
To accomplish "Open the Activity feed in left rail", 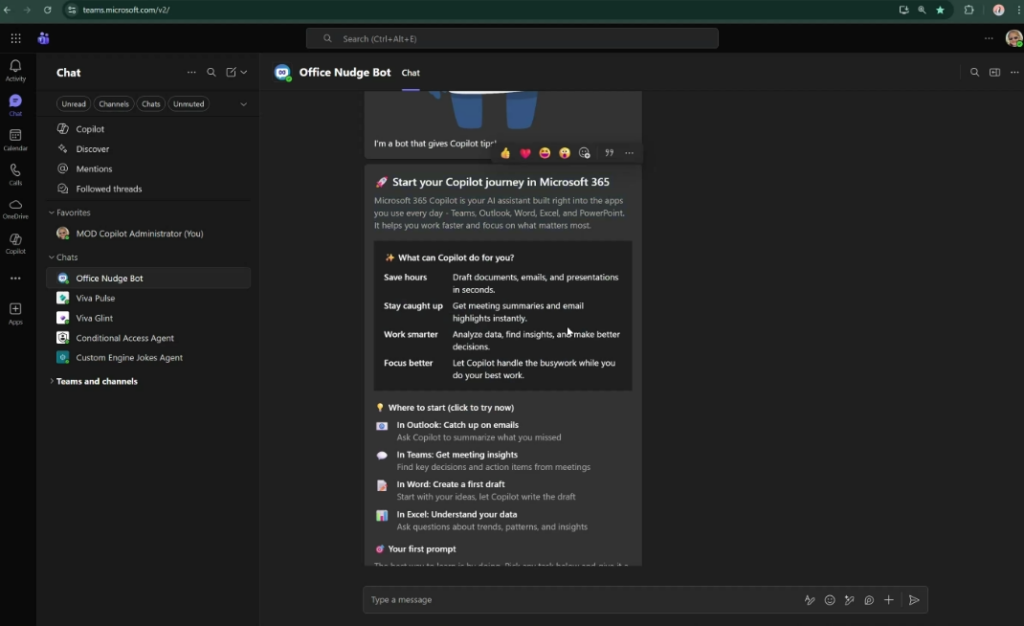I will [15, 69].
